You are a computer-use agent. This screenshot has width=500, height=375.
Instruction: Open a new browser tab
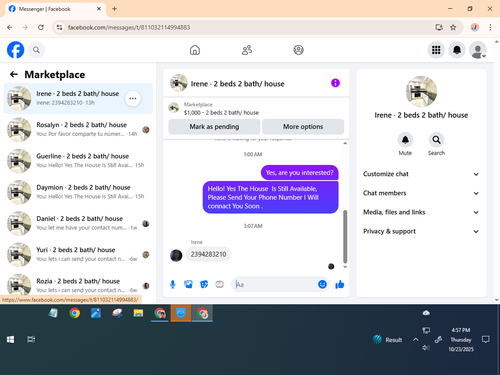(114, 9)
